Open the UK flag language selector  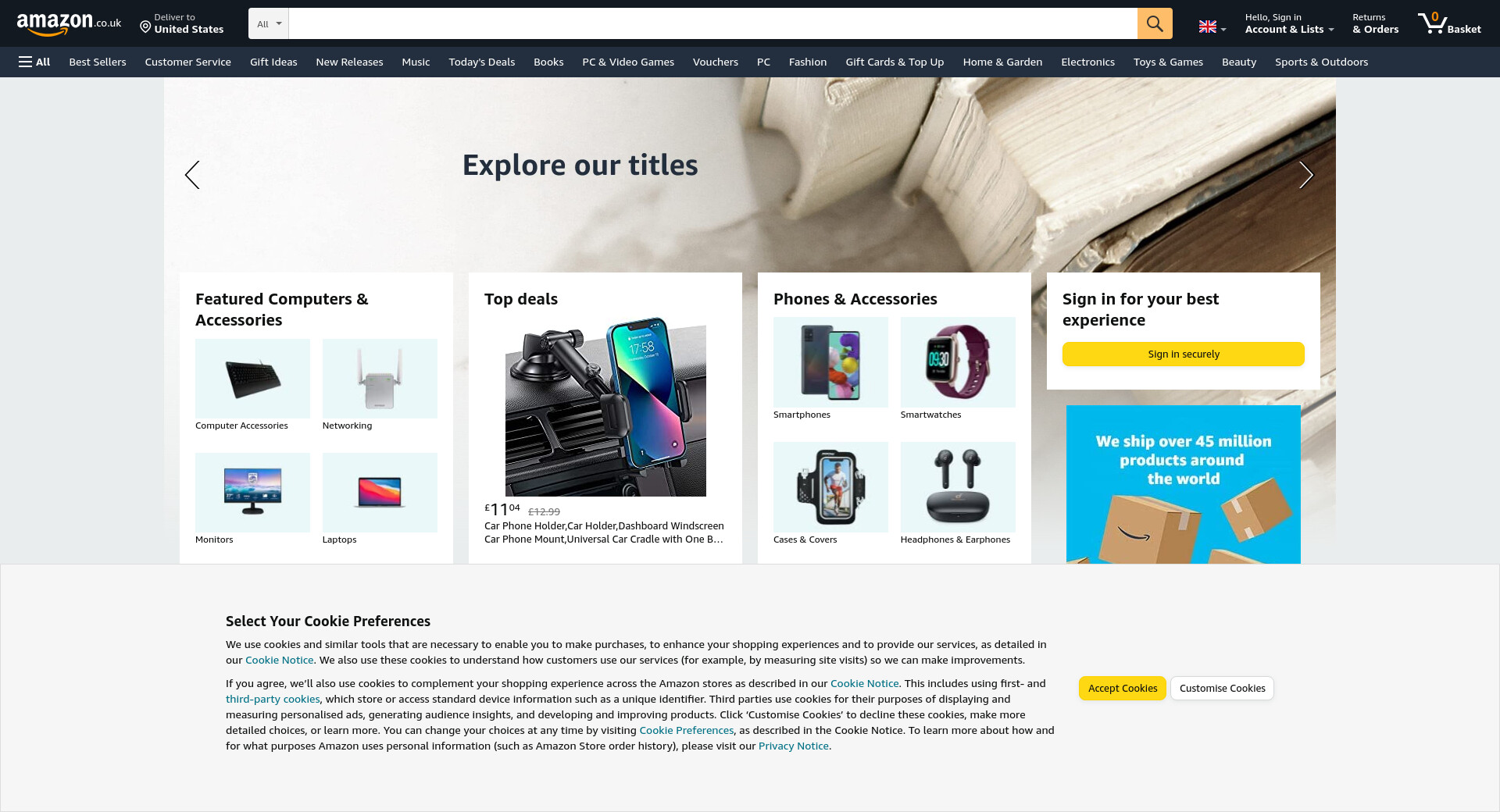pyautogui.click(x=1212, y=27)
